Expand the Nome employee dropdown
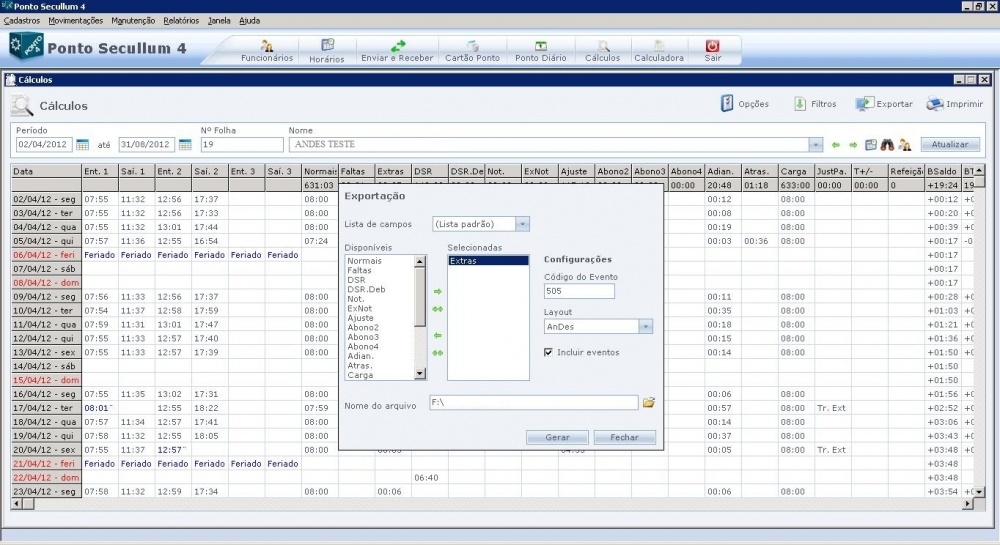 click(815, 145)
